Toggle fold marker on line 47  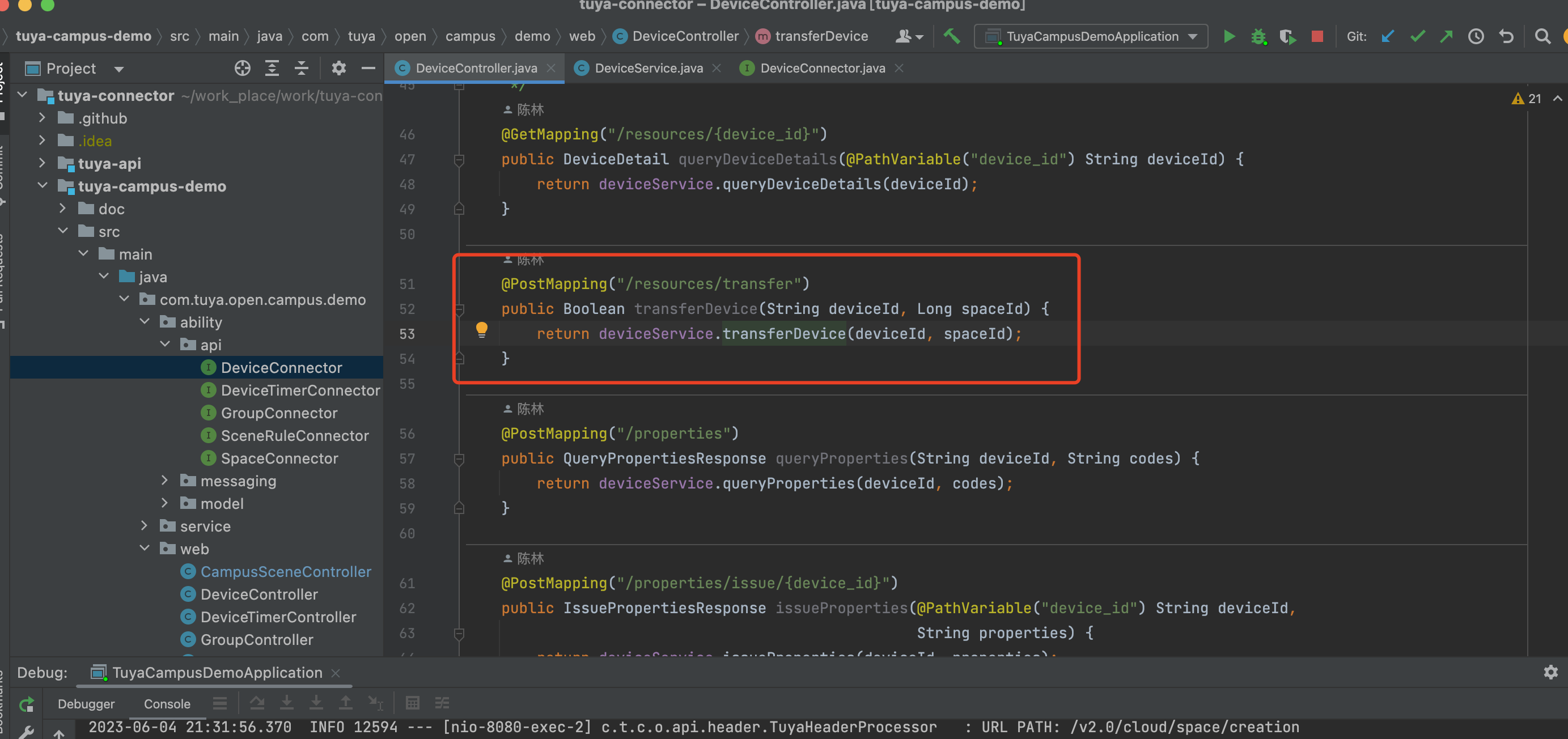pyautogui.click(x=460, y=159)
